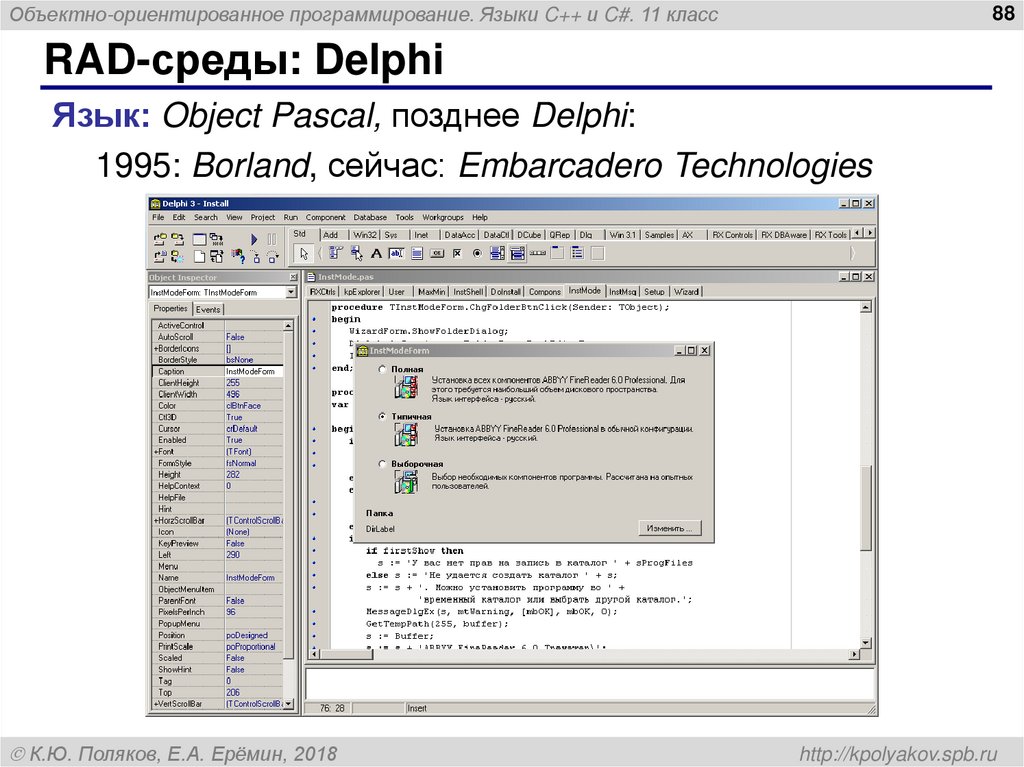Pick the OK Button component icon
This screenshot has height=767, width=1024.
438,253
